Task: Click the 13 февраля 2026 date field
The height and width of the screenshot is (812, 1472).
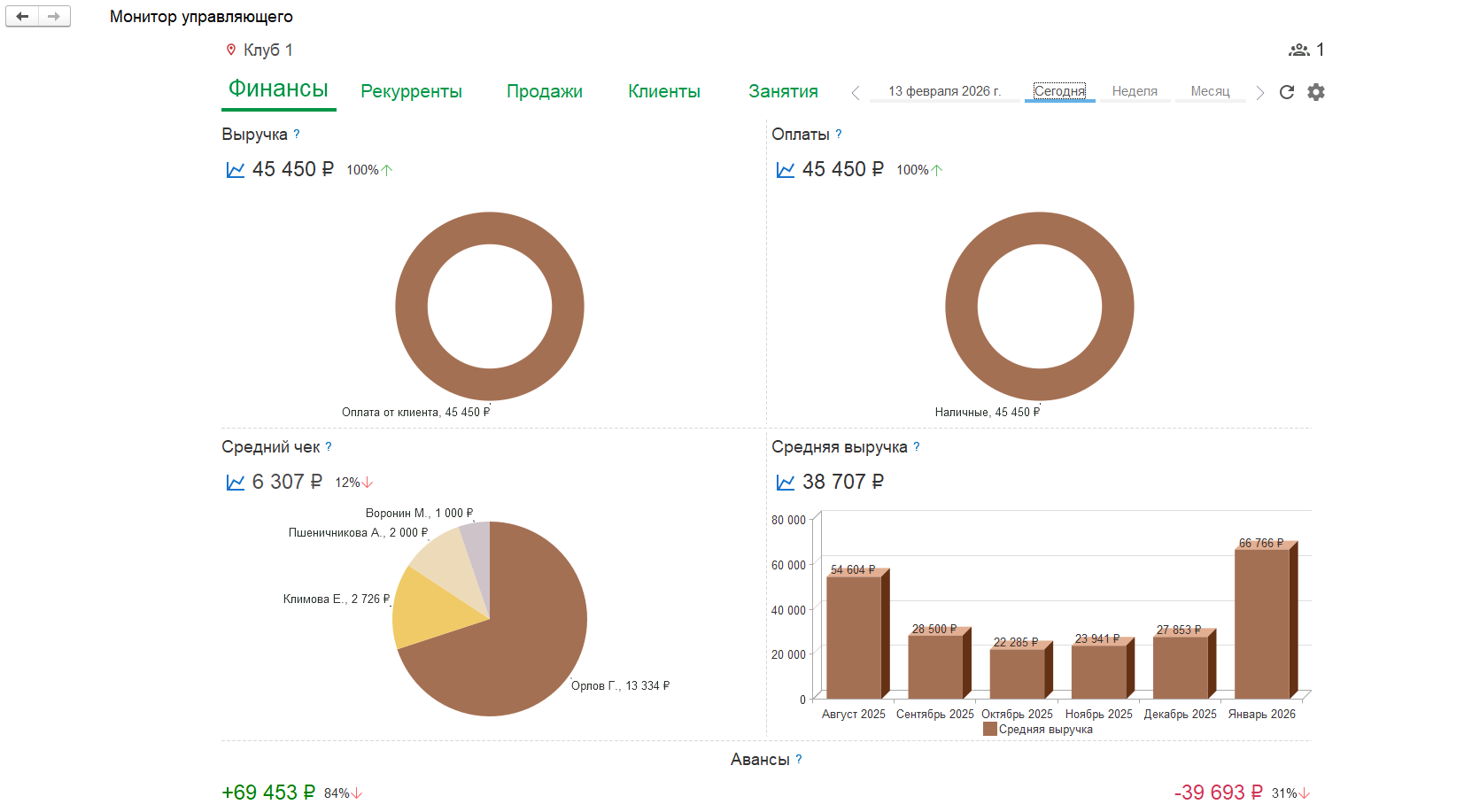Action: (x=944, y=91)
